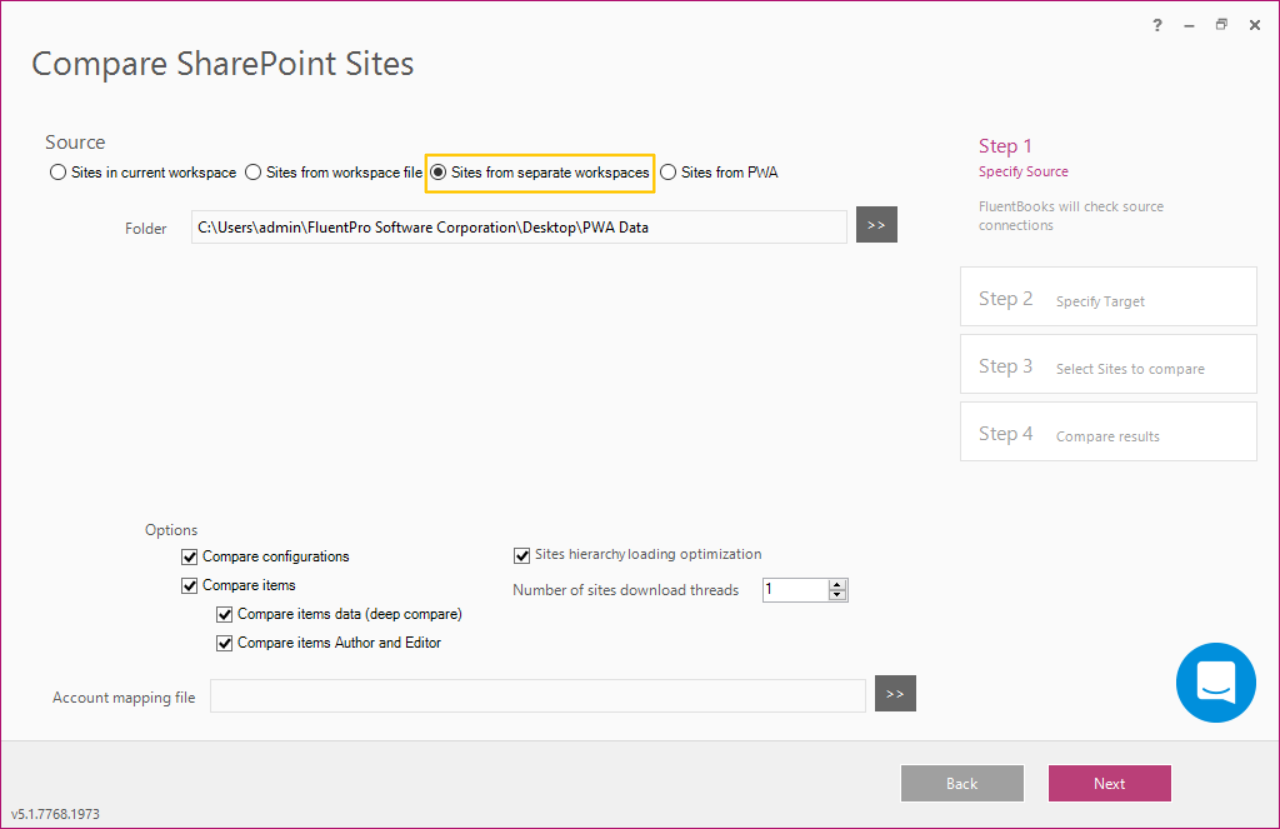Click the help question mark icon

click(x=1157, y=26)
